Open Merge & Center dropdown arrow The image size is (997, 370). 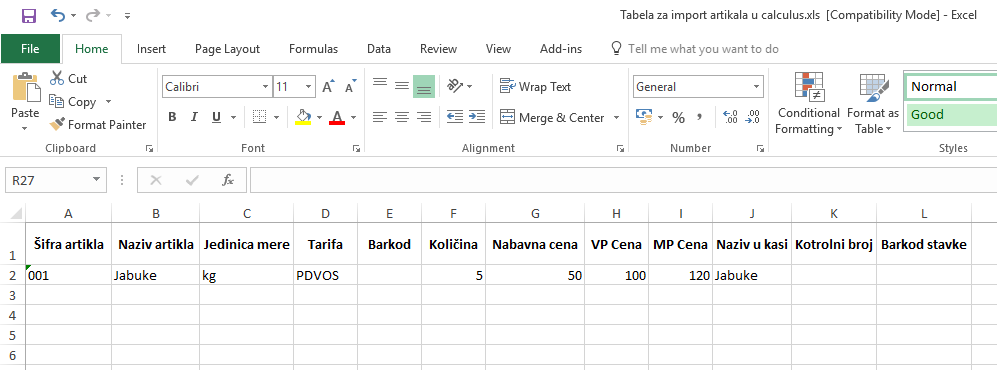tap(616, 118)
